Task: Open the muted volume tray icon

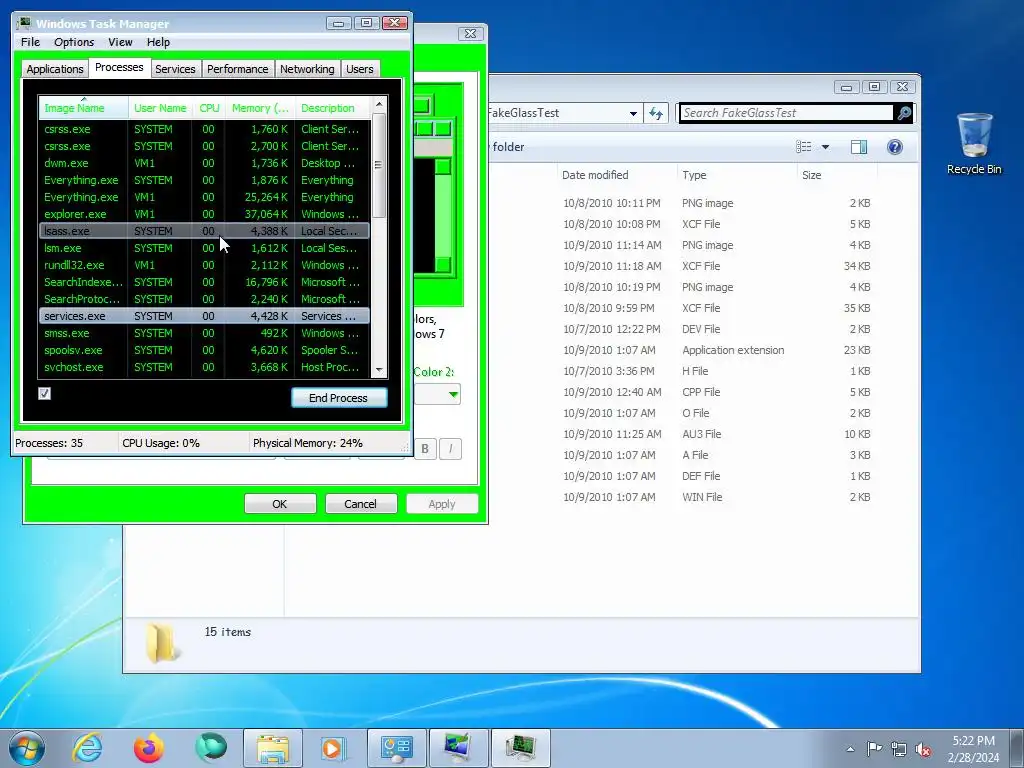Action: 923,749
